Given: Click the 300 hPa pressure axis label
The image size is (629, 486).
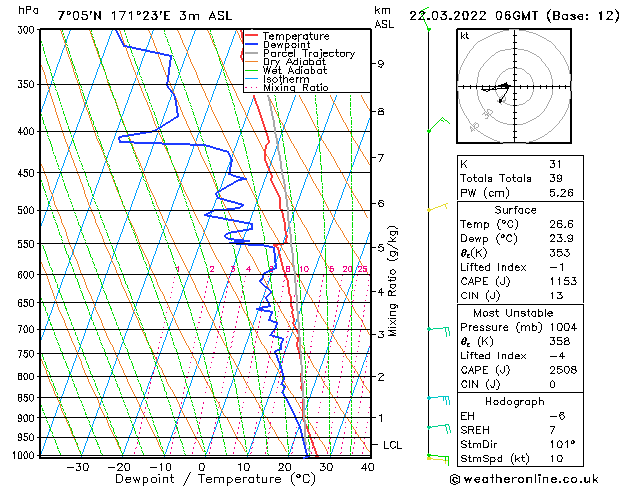Looking at the screenshot, I should 28,30.
